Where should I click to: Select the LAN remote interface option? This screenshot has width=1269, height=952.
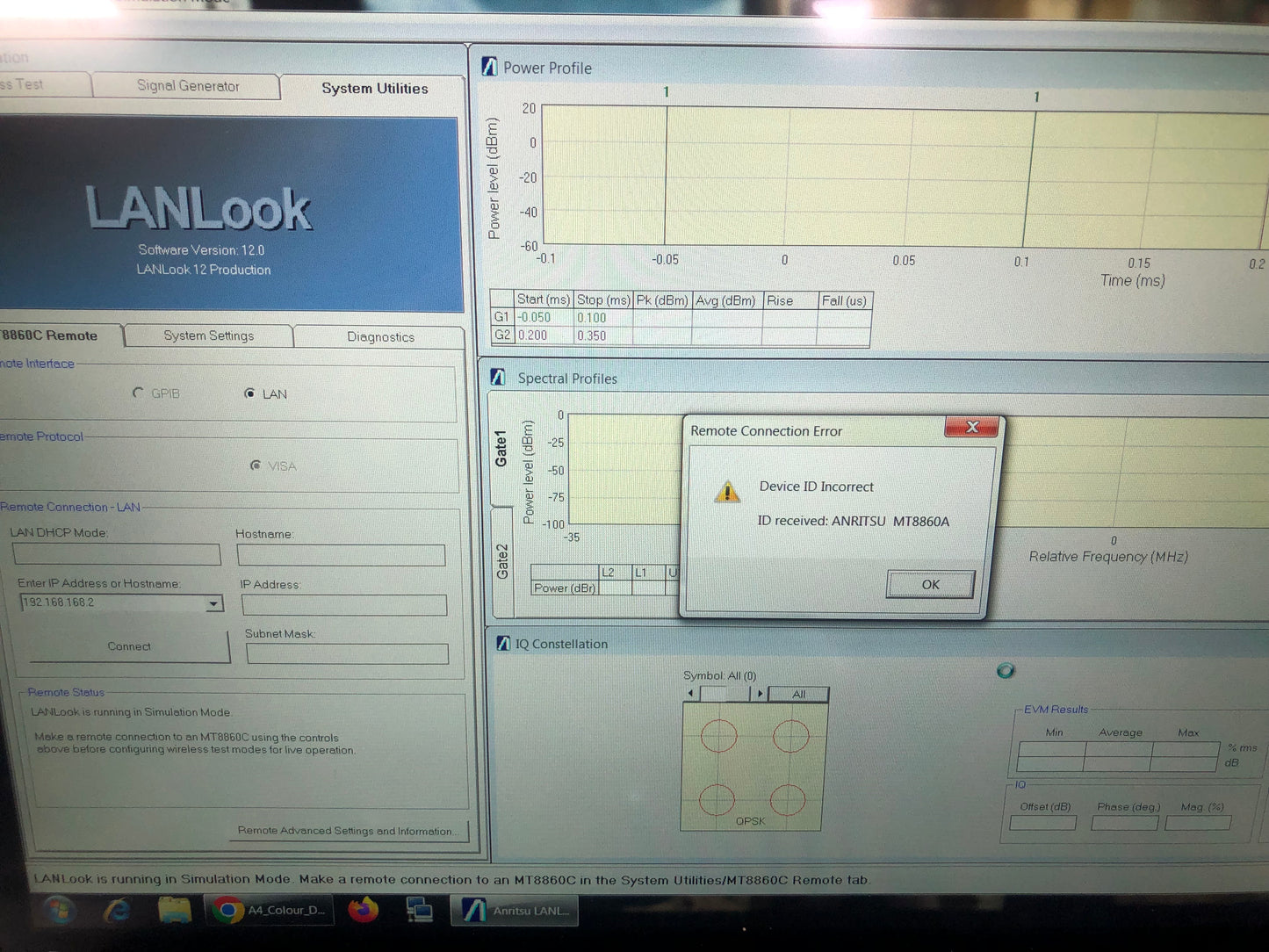(x=250, y=393)
